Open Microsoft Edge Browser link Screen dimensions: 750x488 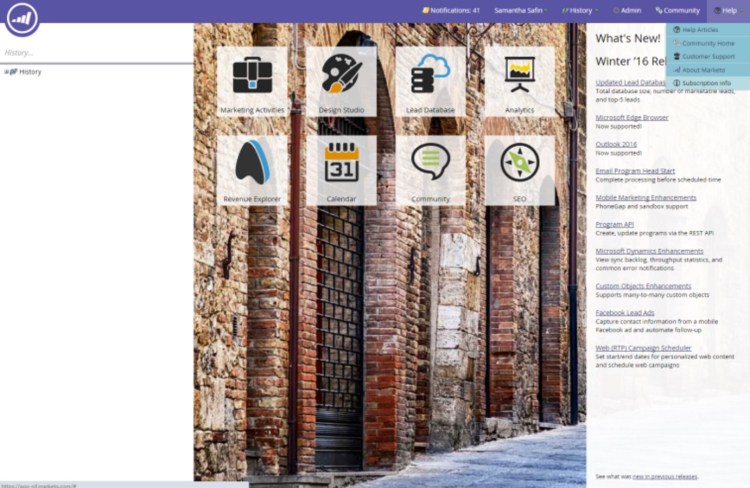click(x=632, y=117)
